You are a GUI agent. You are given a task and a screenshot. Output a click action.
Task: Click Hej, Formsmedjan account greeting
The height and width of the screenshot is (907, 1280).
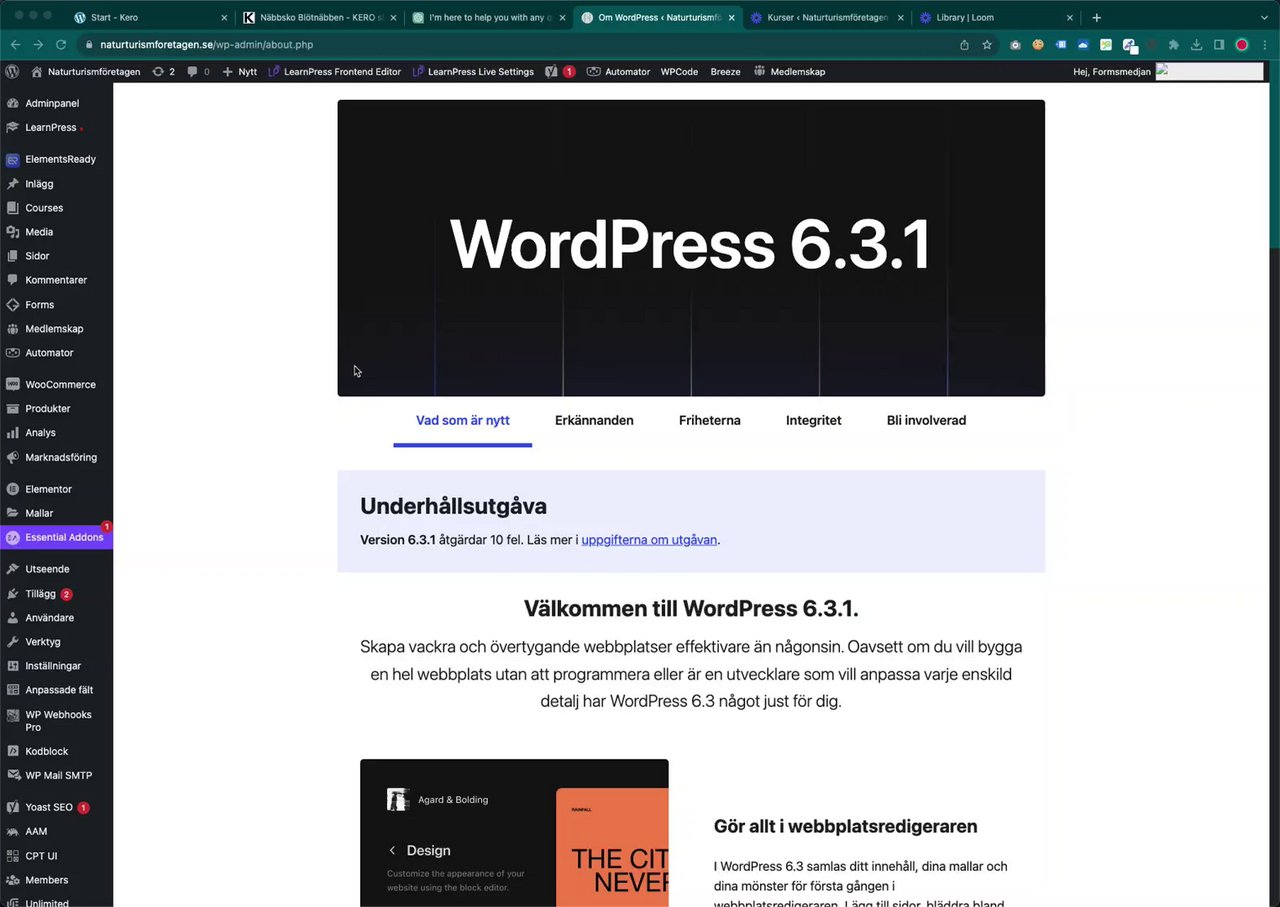(1112, 72)
